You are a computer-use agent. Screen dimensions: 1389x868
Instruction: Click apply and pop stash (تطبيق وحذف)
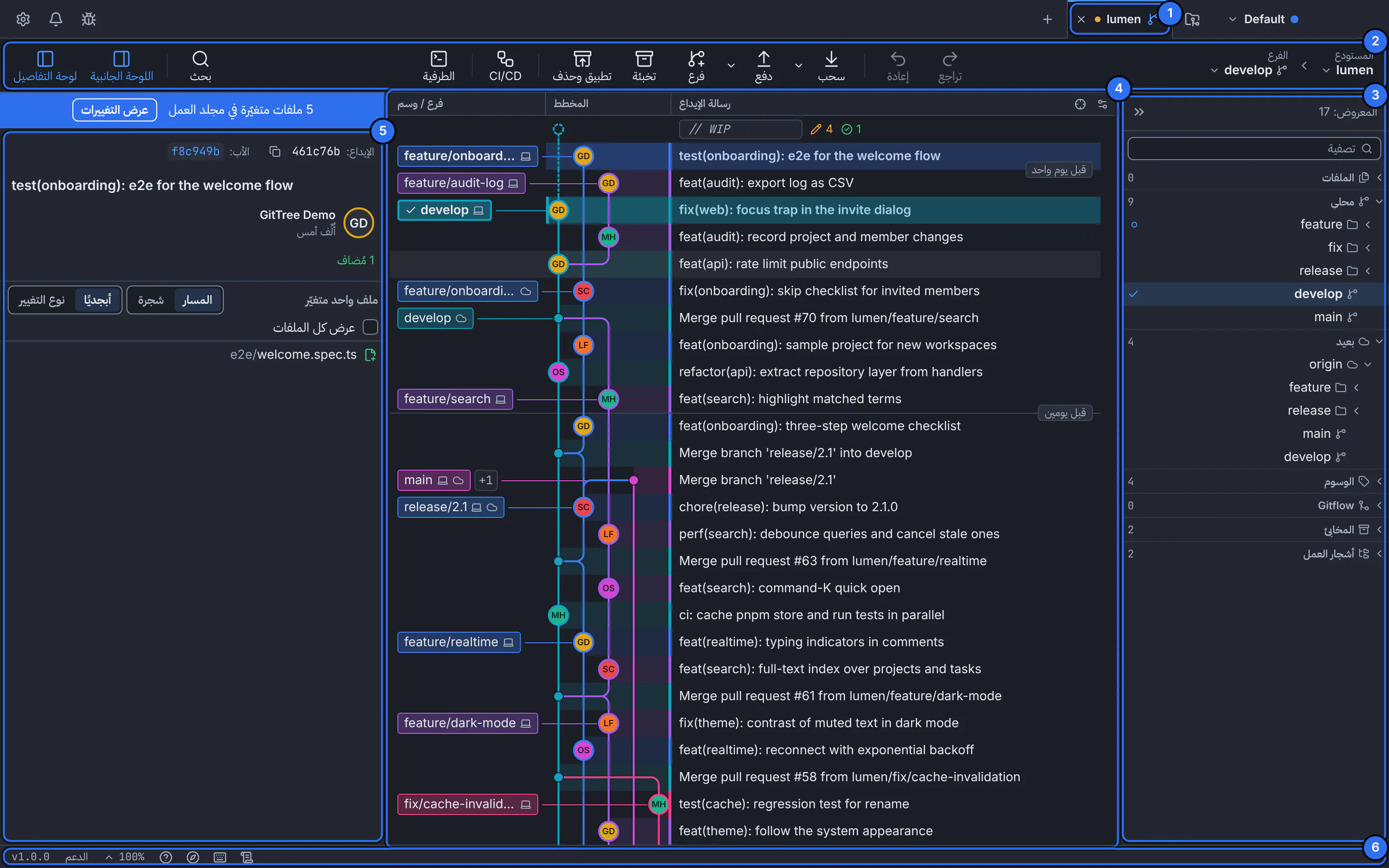tap(582, 66)
